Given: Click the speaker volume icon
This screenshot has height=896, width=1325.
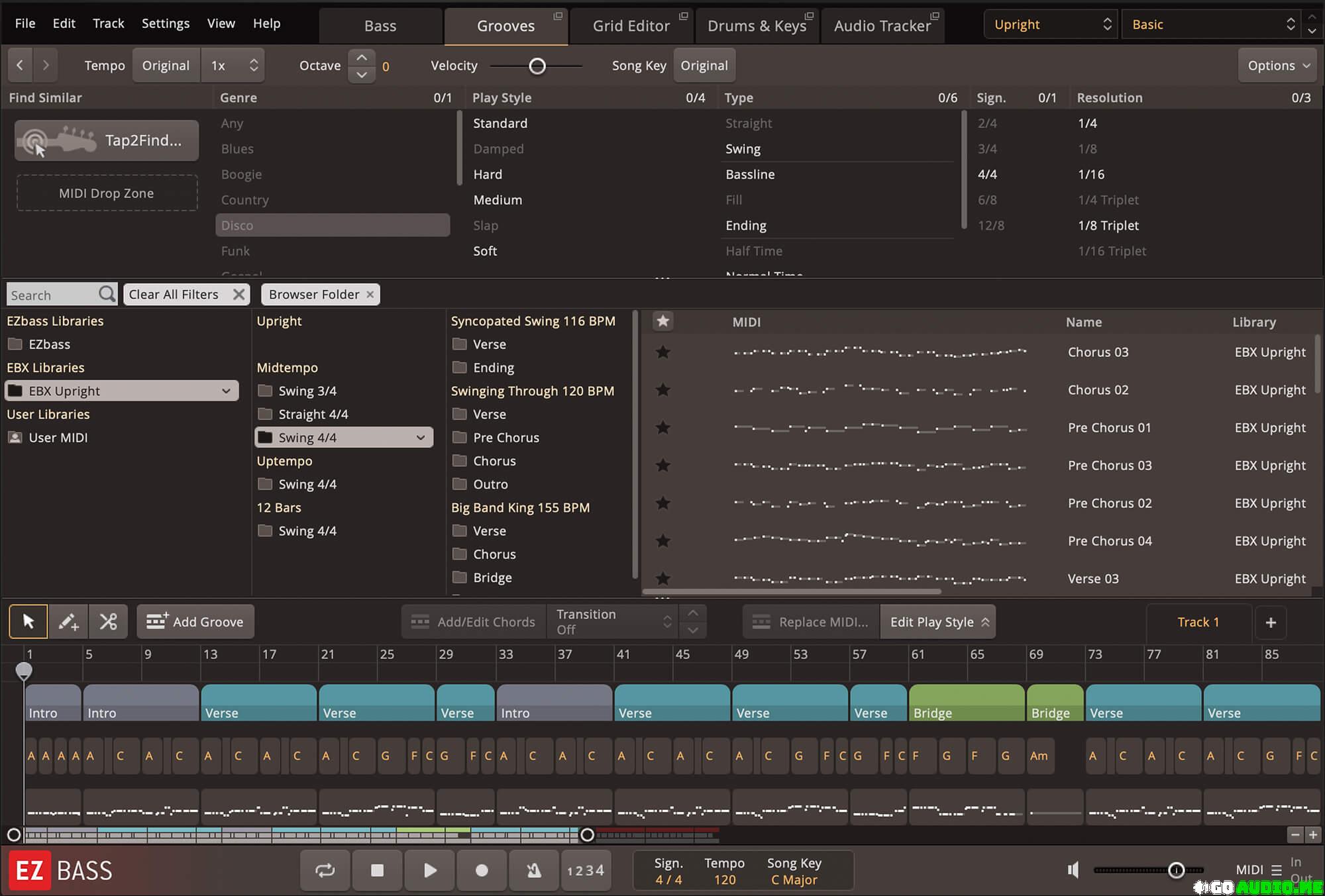Looking at the screenshot, I should tap(1073, 870).
